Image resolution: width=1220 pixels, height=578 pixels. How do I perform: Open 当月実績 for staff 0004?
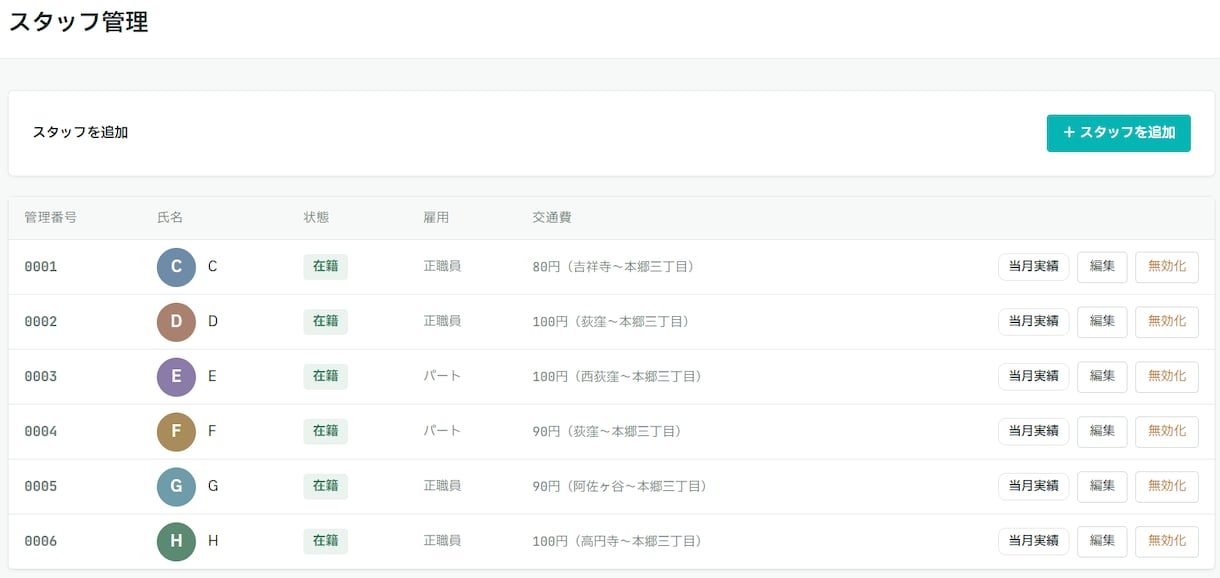coord(1033,432)
